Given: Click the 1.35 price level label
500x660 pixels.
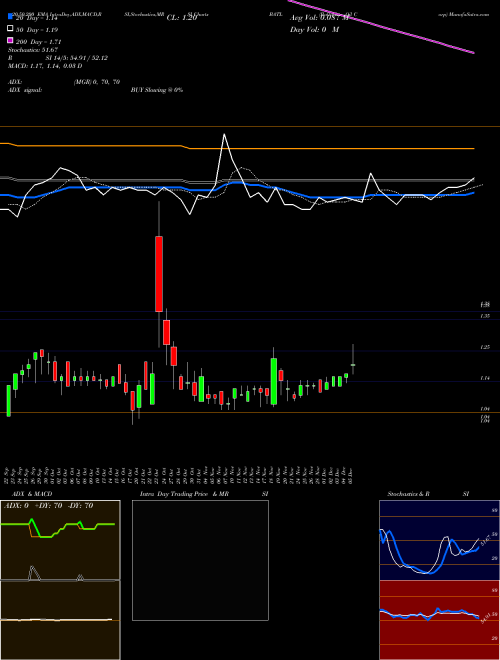Looking at the screenshot, I should point(485,316).
